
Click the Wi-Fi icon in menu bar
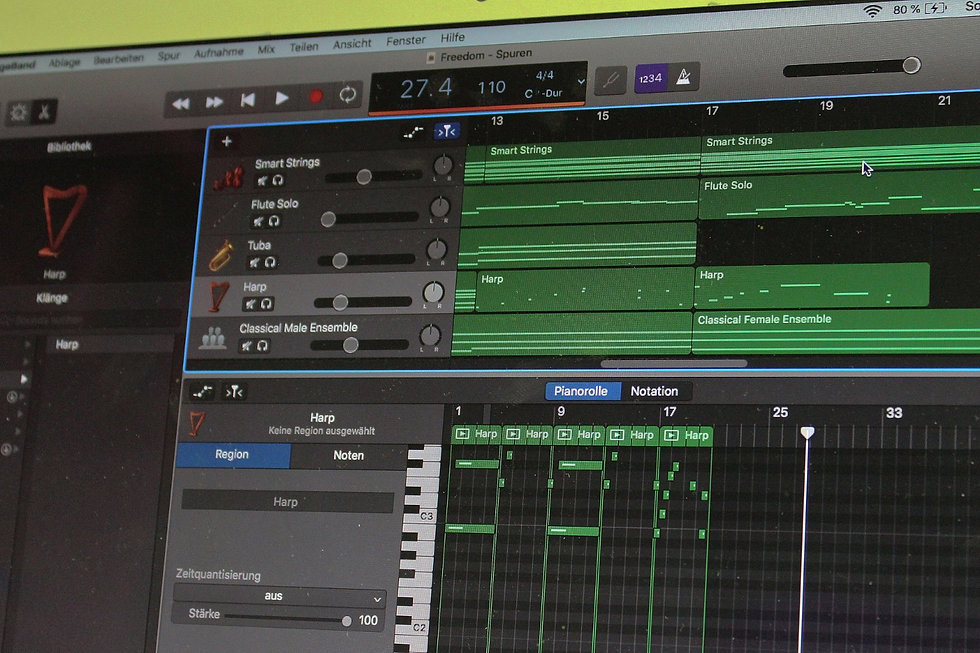[x=872, y=11]
